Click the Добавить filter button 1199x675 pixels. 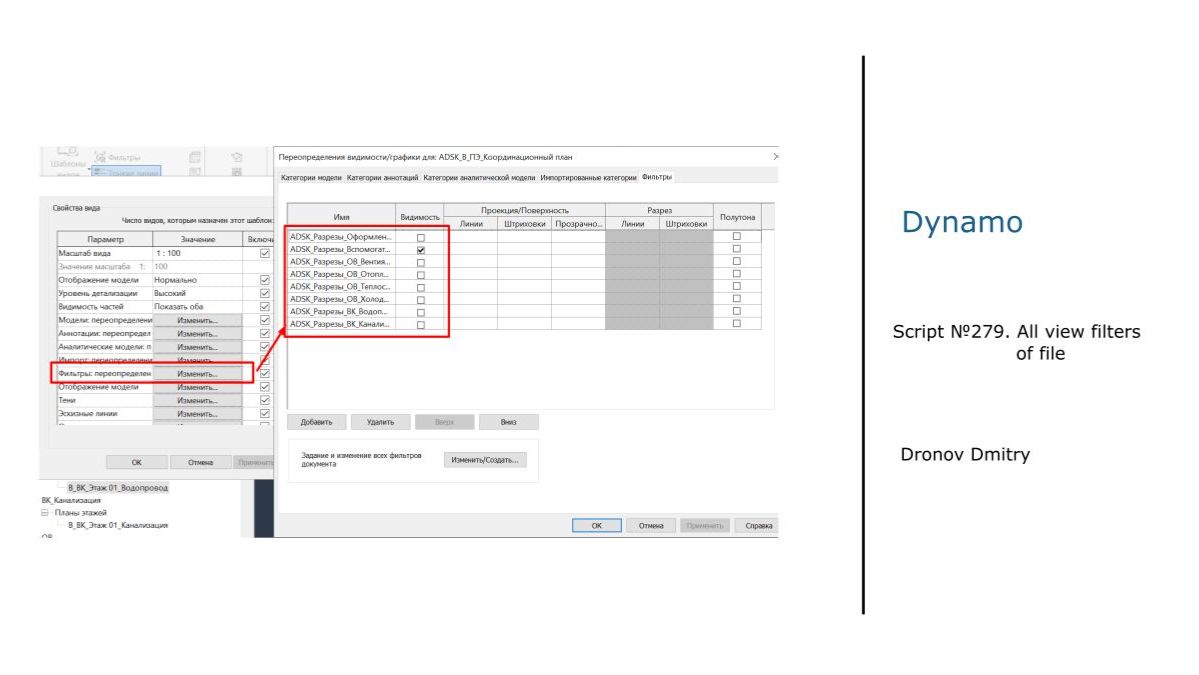[x=317, y=422]
